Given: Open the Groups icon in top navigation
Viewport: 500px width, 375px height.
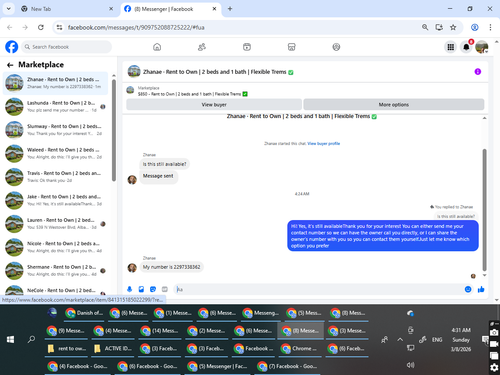Looking at the screenshot, I should [336, 47].
